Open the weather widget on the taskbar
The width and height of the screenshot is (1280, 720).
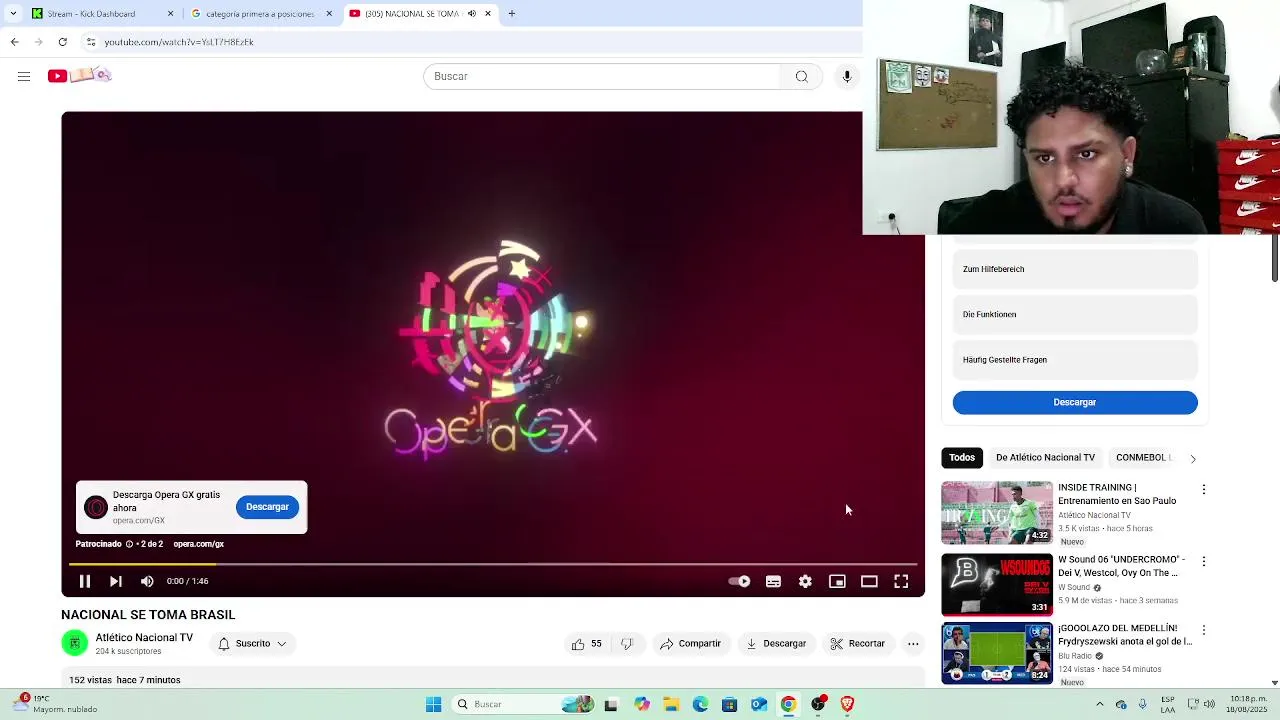56,704
